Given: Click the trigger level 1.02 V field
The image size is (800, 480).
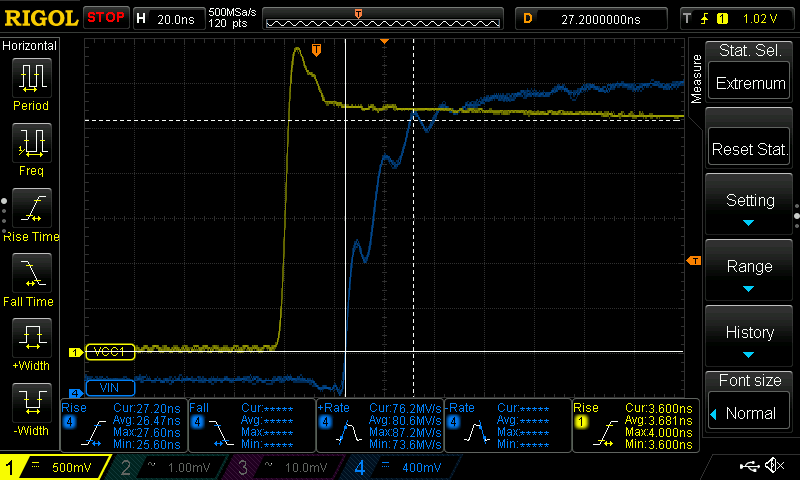Looking at the screenshot, I should pyautogui.click(x=760, y=19).
